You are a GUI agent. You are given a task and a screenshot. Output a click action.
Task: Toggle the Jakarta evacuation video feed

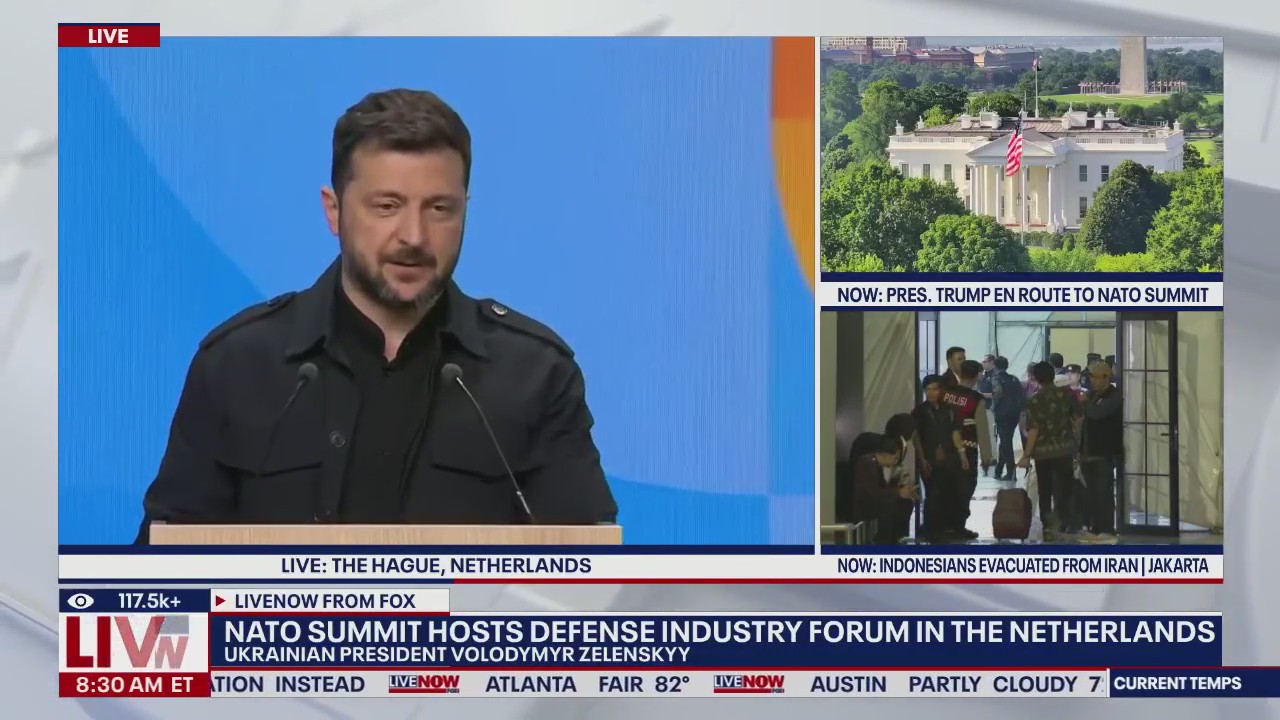pos(1020,430)
